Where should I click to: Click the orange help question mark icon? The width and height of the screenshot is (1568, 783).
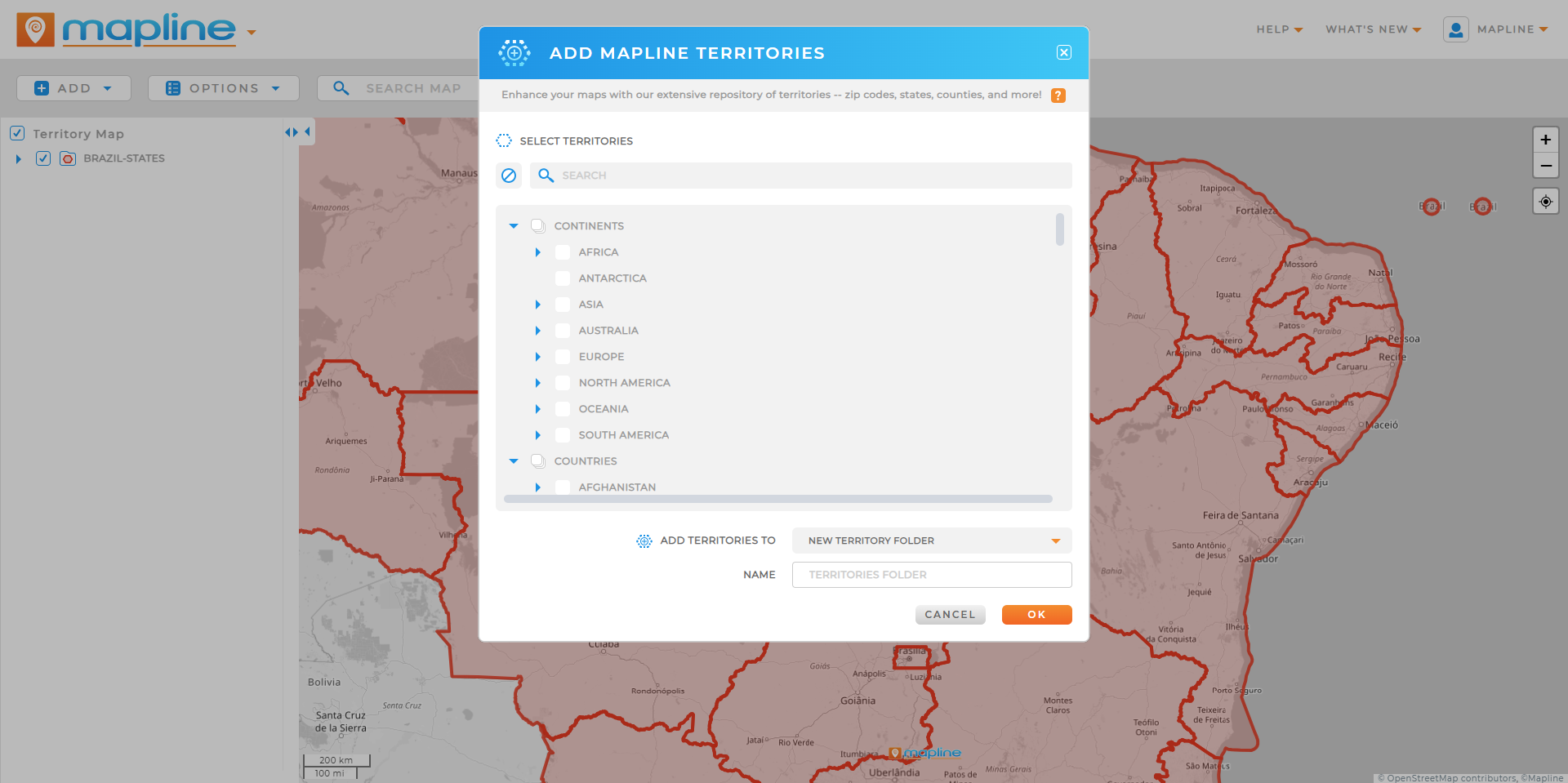[x=1058, y=96]
